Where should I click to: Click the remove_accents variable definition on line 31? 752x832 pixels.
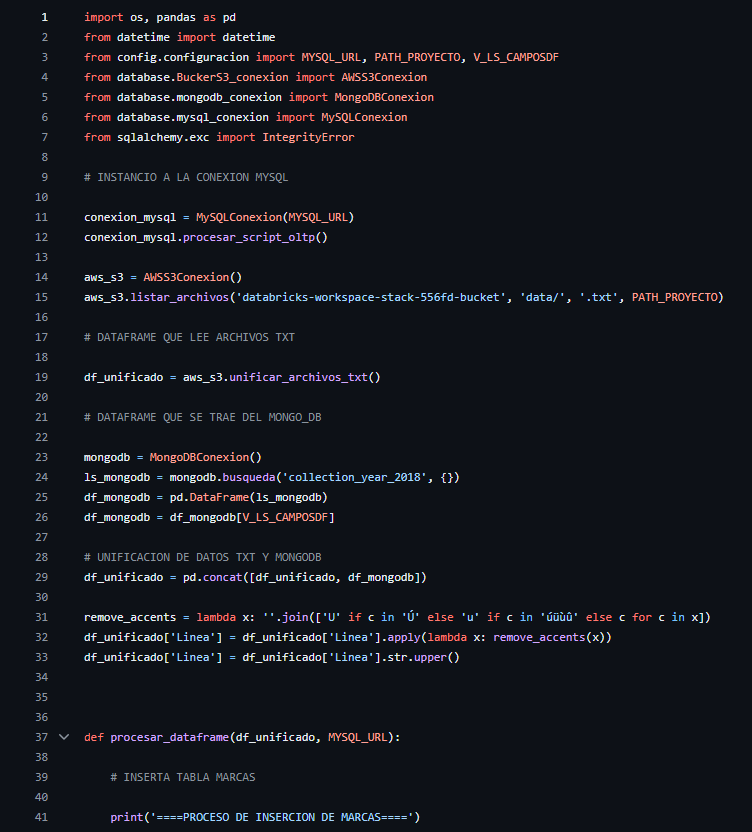[x=128, y=617]
